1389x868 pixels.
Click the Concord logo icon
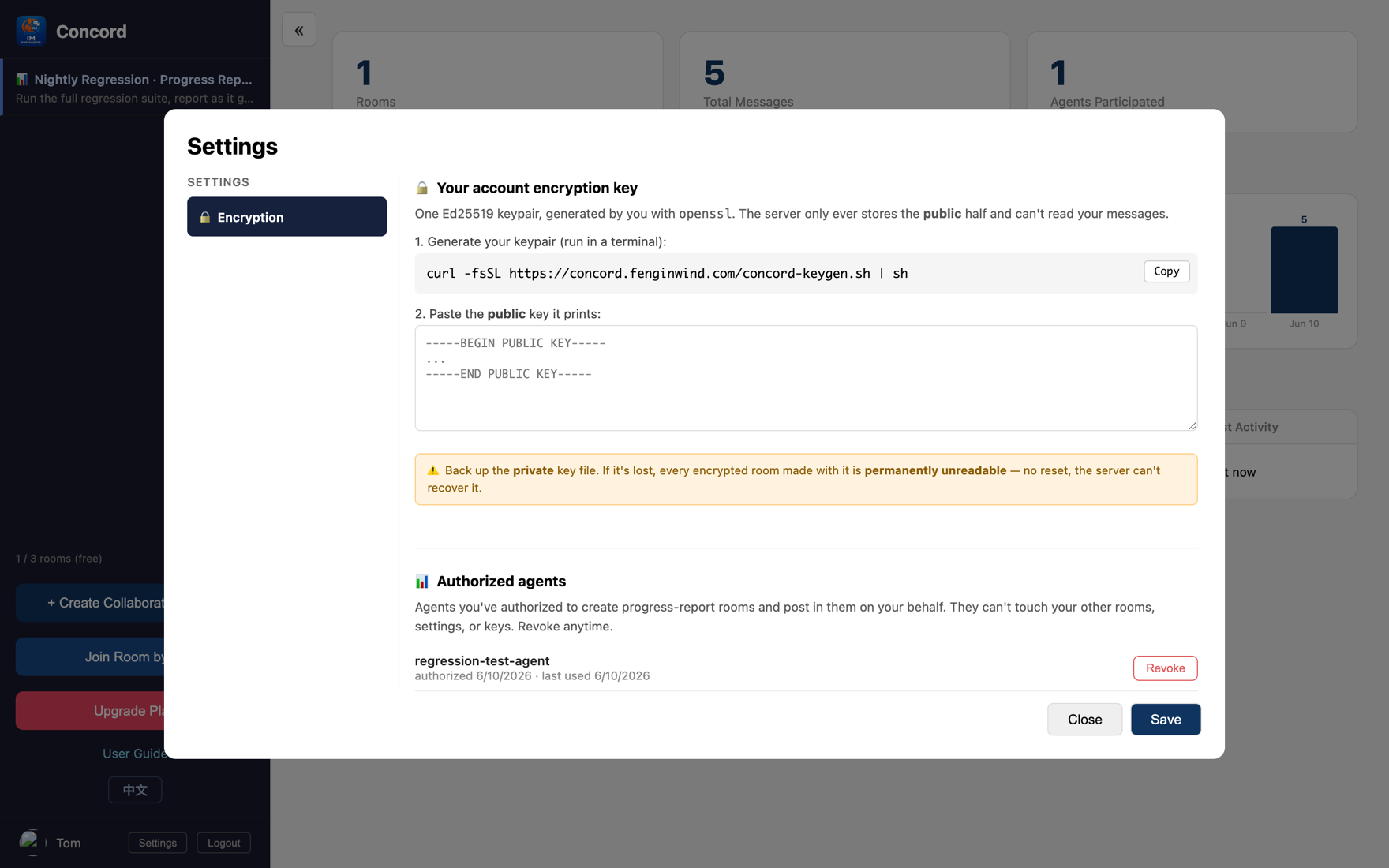(x=31, y=31)
